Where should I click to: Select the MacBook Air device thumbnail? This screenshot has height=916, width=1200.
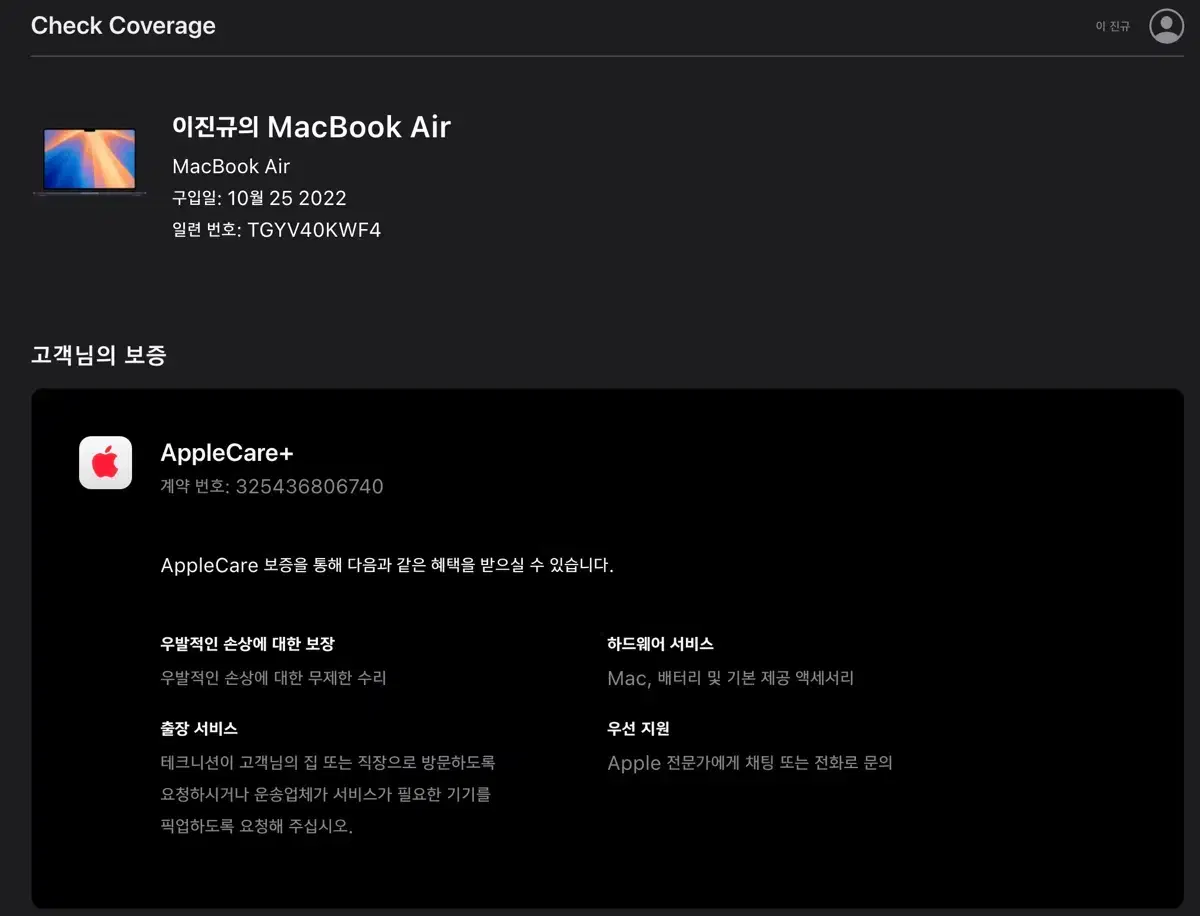click(89, 161)
